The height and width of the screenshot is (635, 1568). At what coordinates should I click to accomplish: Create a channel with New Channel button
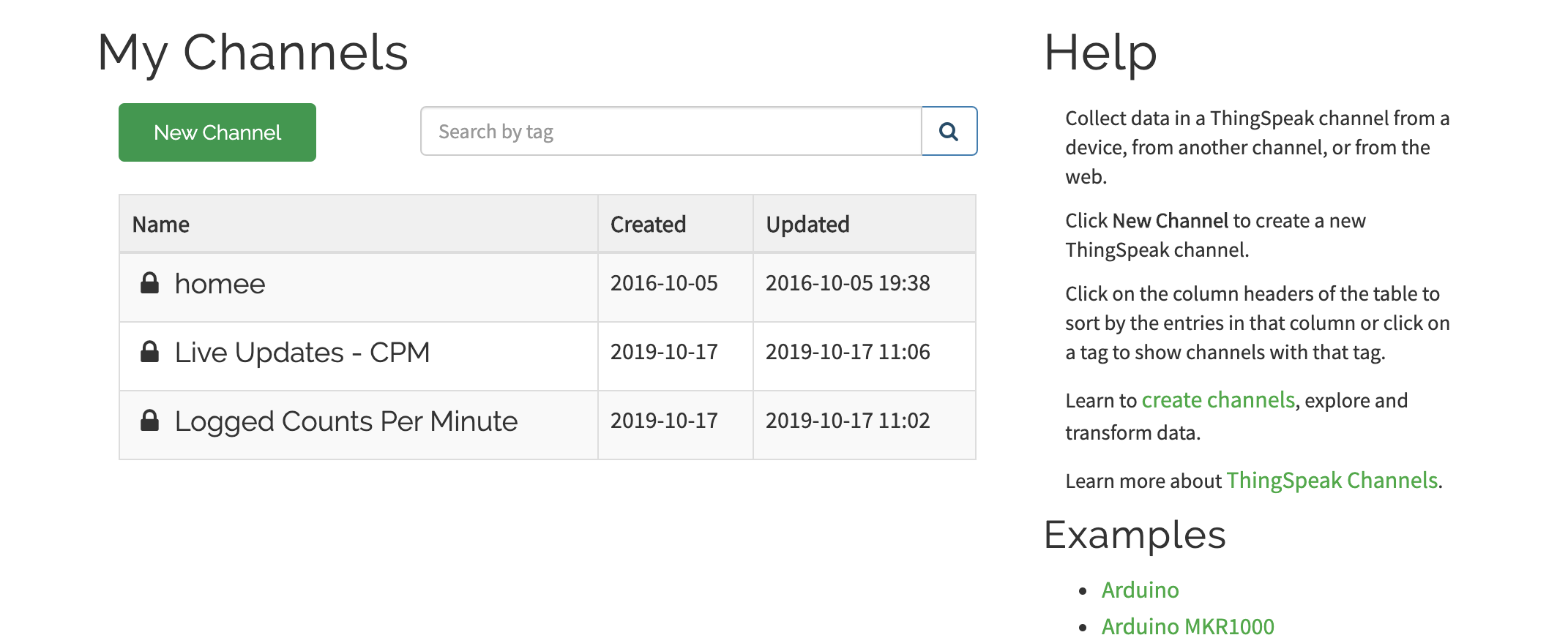click(217, 132)
